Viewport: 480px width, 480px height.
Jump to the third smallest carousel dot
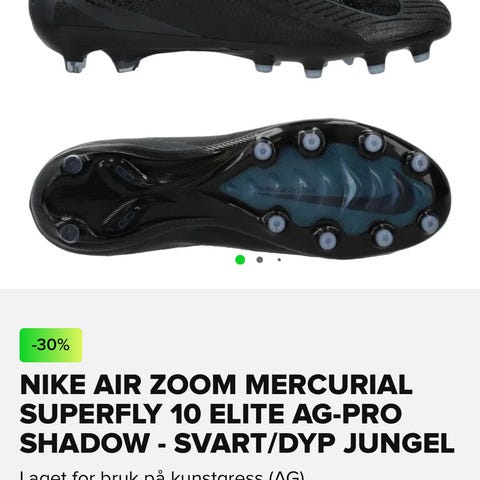coord(279,260)
